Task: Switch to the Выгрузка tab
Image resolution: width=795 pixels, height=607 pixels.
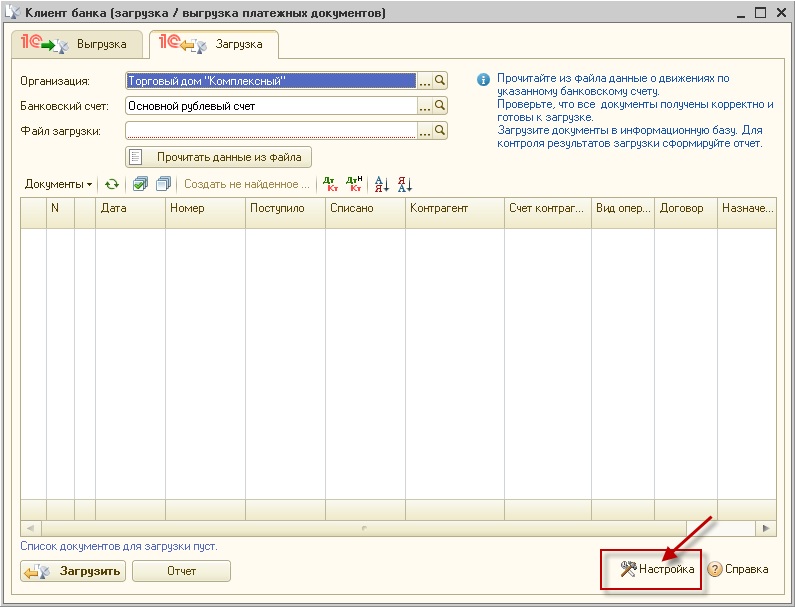Action: [x=76, y=45]
